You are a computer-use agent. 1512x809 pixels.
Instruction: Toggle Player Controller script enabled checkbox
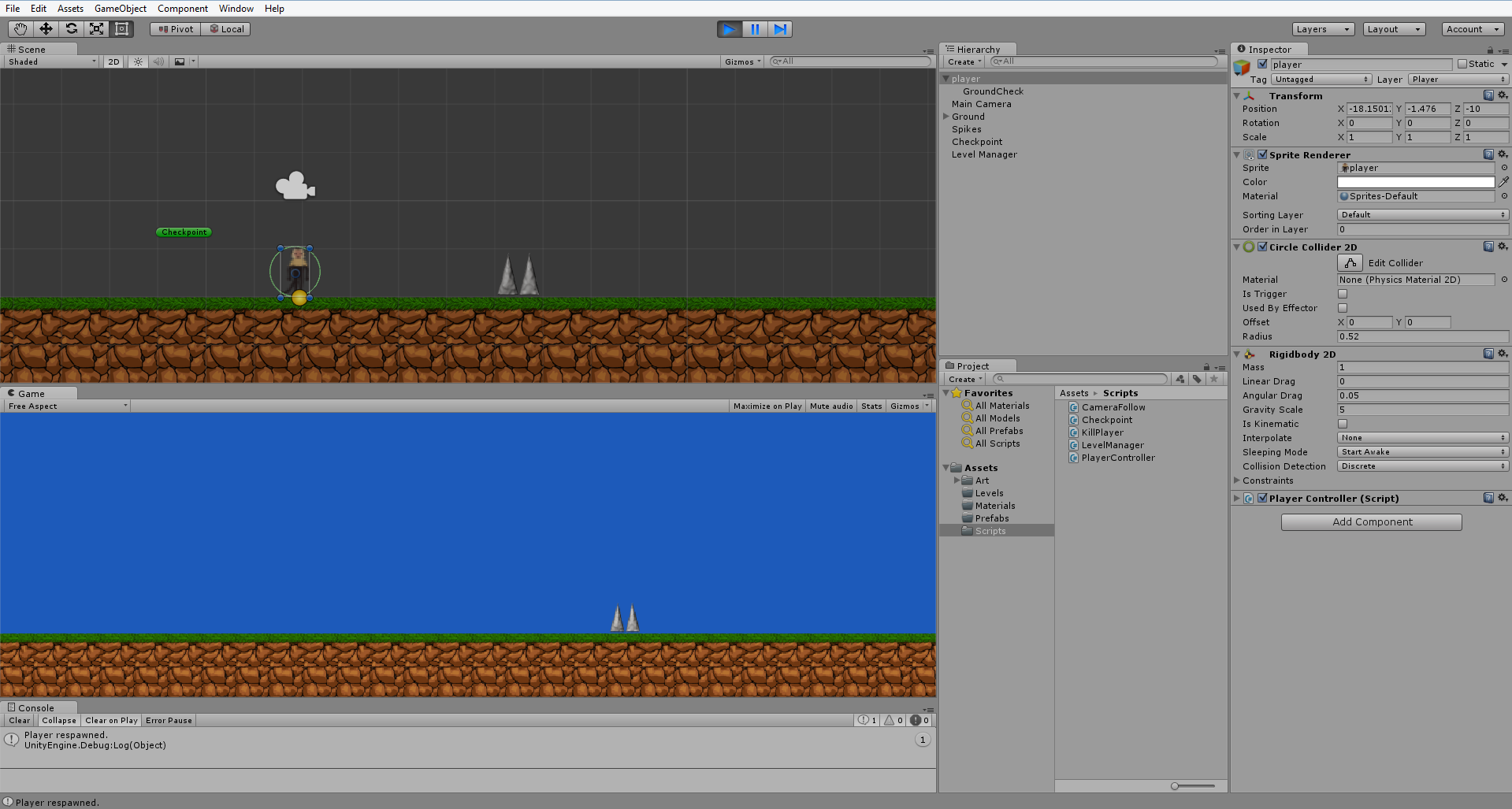pyautogui.click(x=1262, y=498)
